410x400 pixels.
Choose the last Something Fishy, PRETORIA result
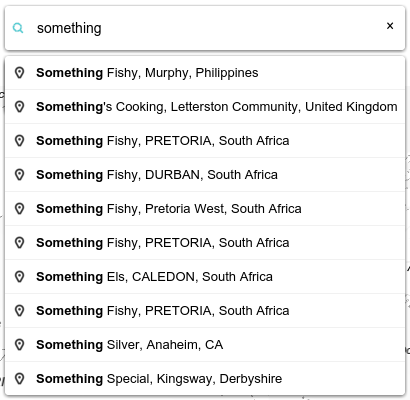point(205,311)
